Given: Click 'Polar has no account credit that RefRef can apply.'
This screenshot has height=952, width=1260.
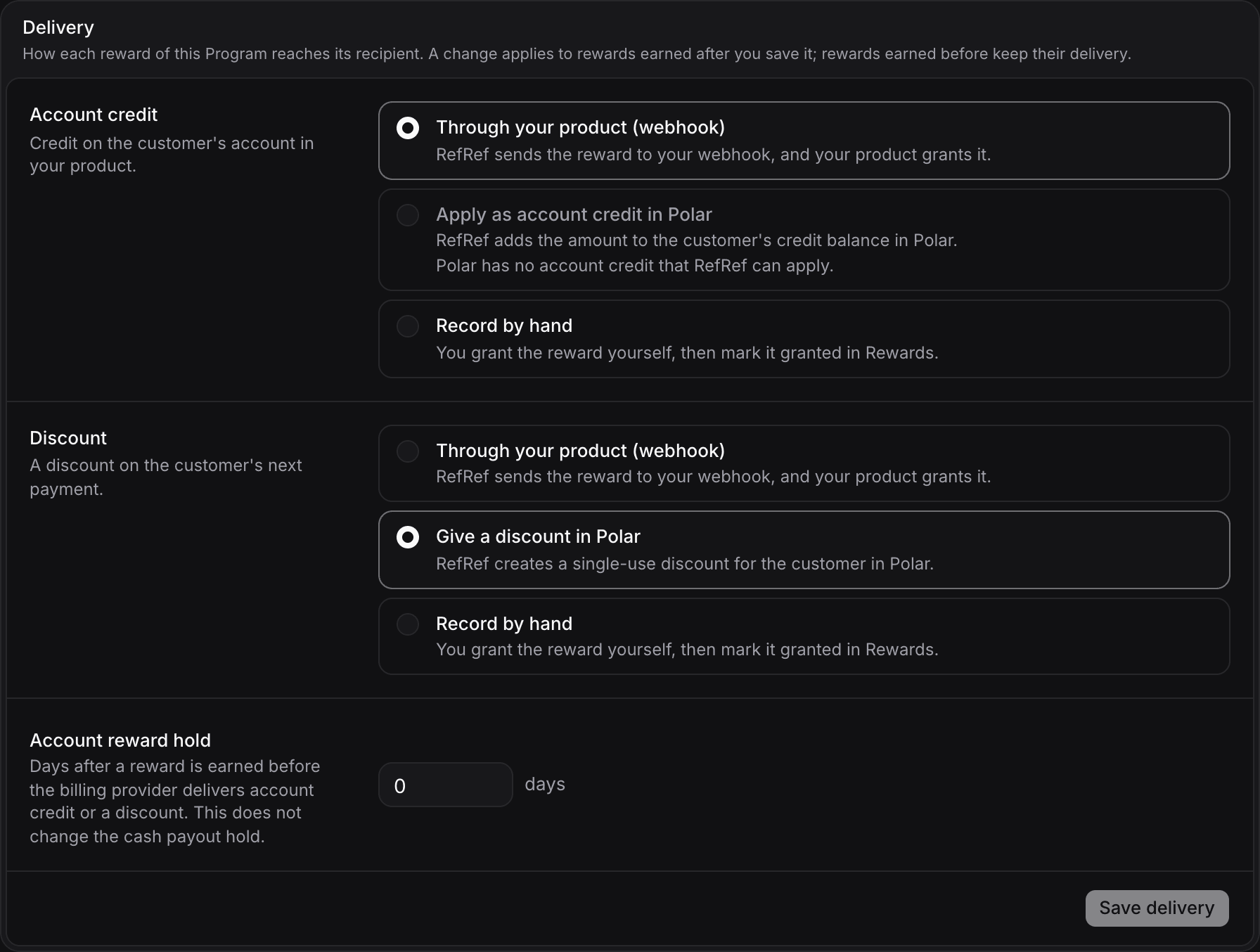Looking at the screenshot, I should [x=634, y=266].
